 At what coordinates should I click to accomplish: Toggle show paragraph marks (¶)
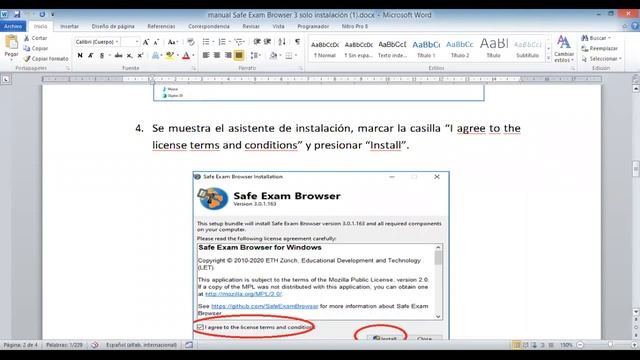(297, 42)
